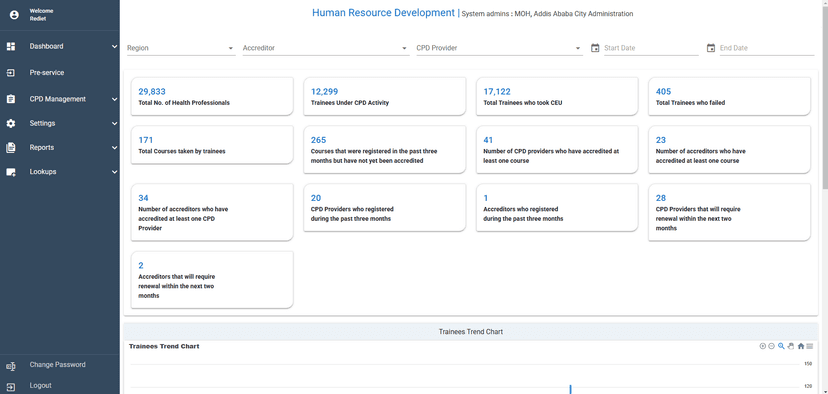Viewport: 828px width, 394px height.
Task: Click the bold Trainees Trend Chart title
Action: (x=164, y=346)
